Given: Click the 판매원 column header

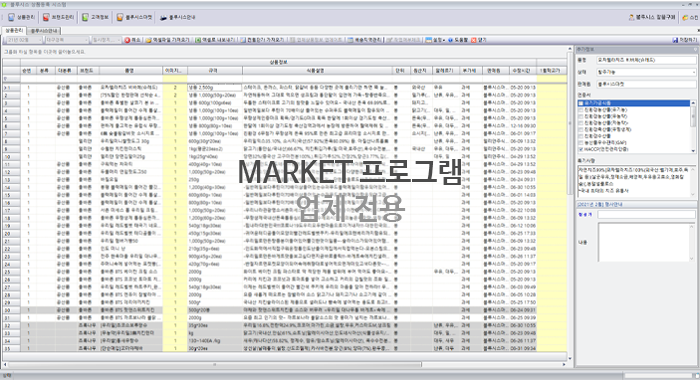Looking at the screenshot, I should coord(495,71).
